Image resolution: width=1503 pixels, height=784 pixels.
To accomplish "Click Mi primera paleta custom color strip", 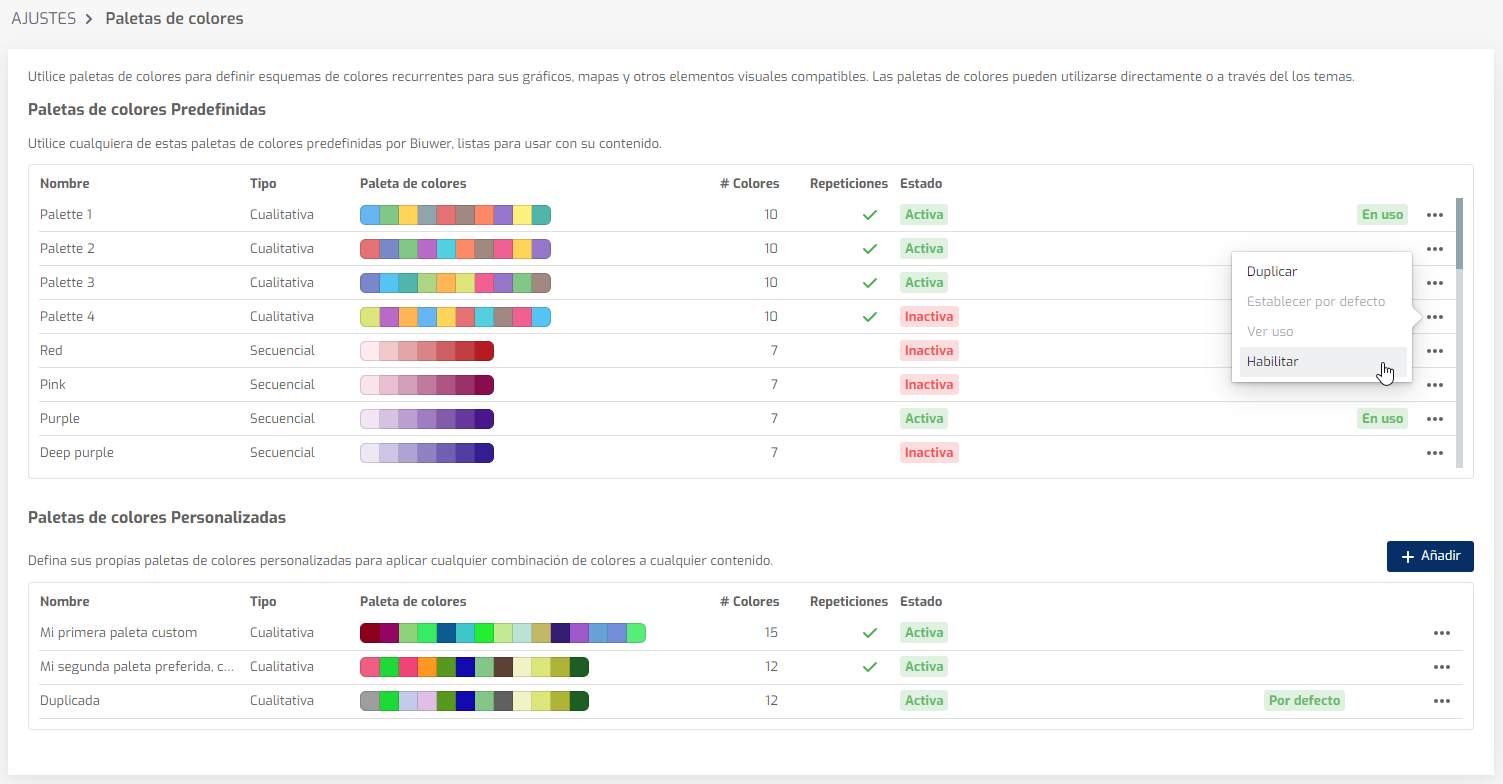I will [x=503, y=633].
